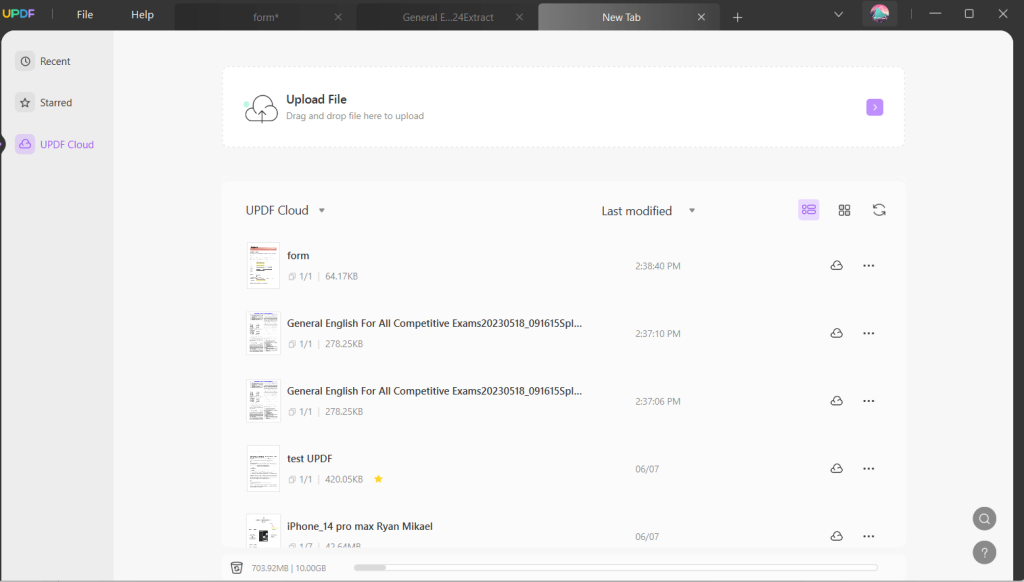Click the Recent label in sidebar
1024x582 pixels.
click(x=55, y=61)
